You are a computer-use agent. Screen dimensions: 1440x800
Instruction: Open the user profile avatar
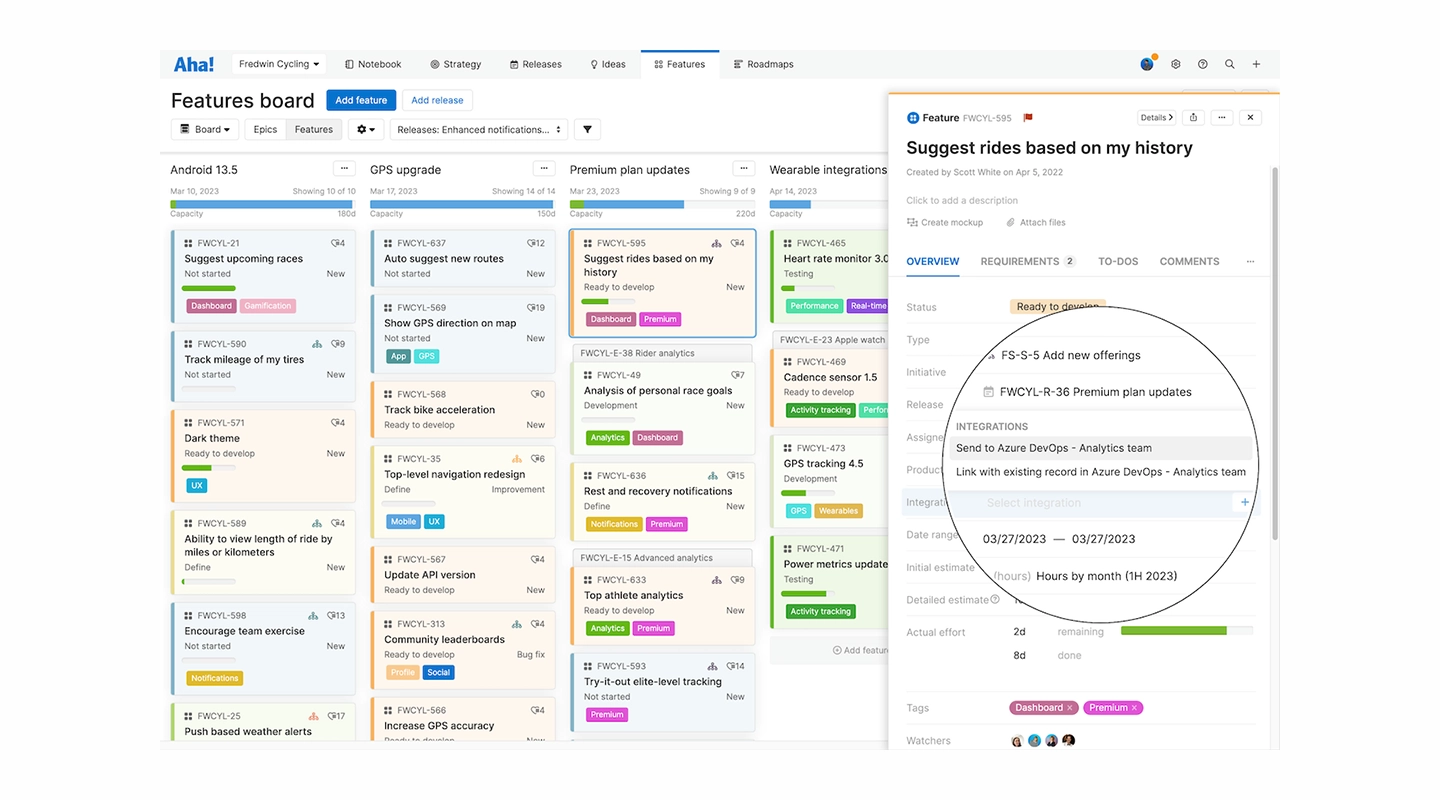tap(1147, 64)
